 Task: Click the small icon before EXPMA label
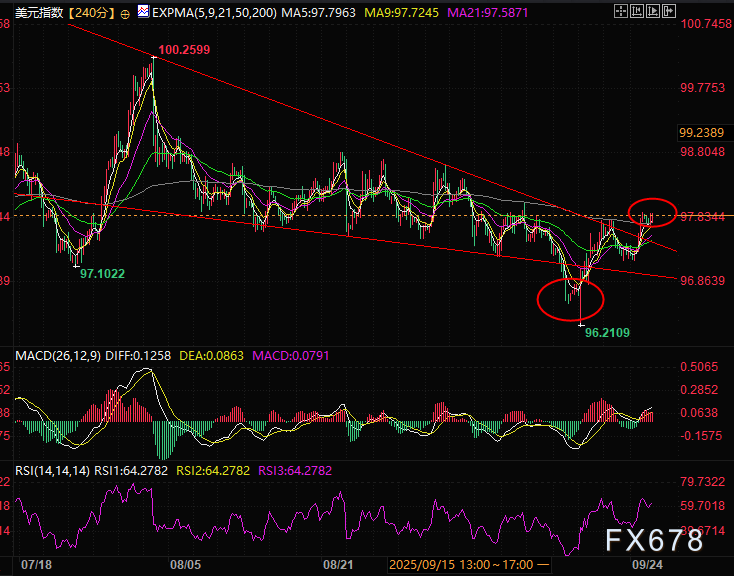(143, 13)
